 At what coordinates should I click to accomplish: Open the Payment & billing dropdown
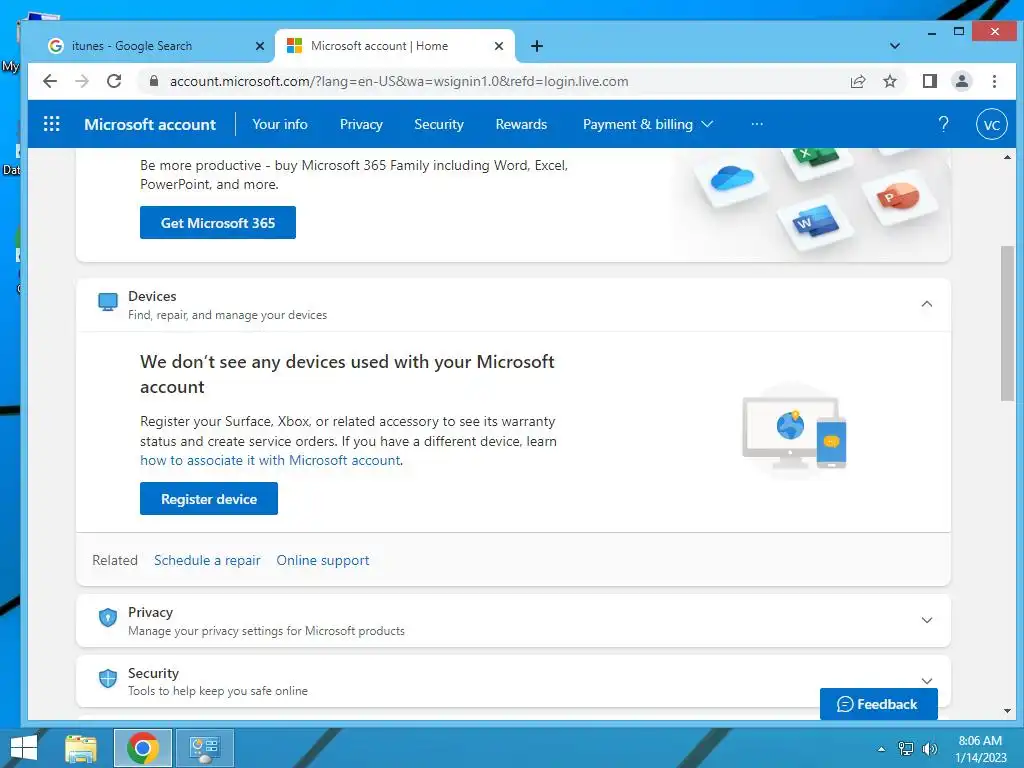pyautogui.click(x=647, y=124)
